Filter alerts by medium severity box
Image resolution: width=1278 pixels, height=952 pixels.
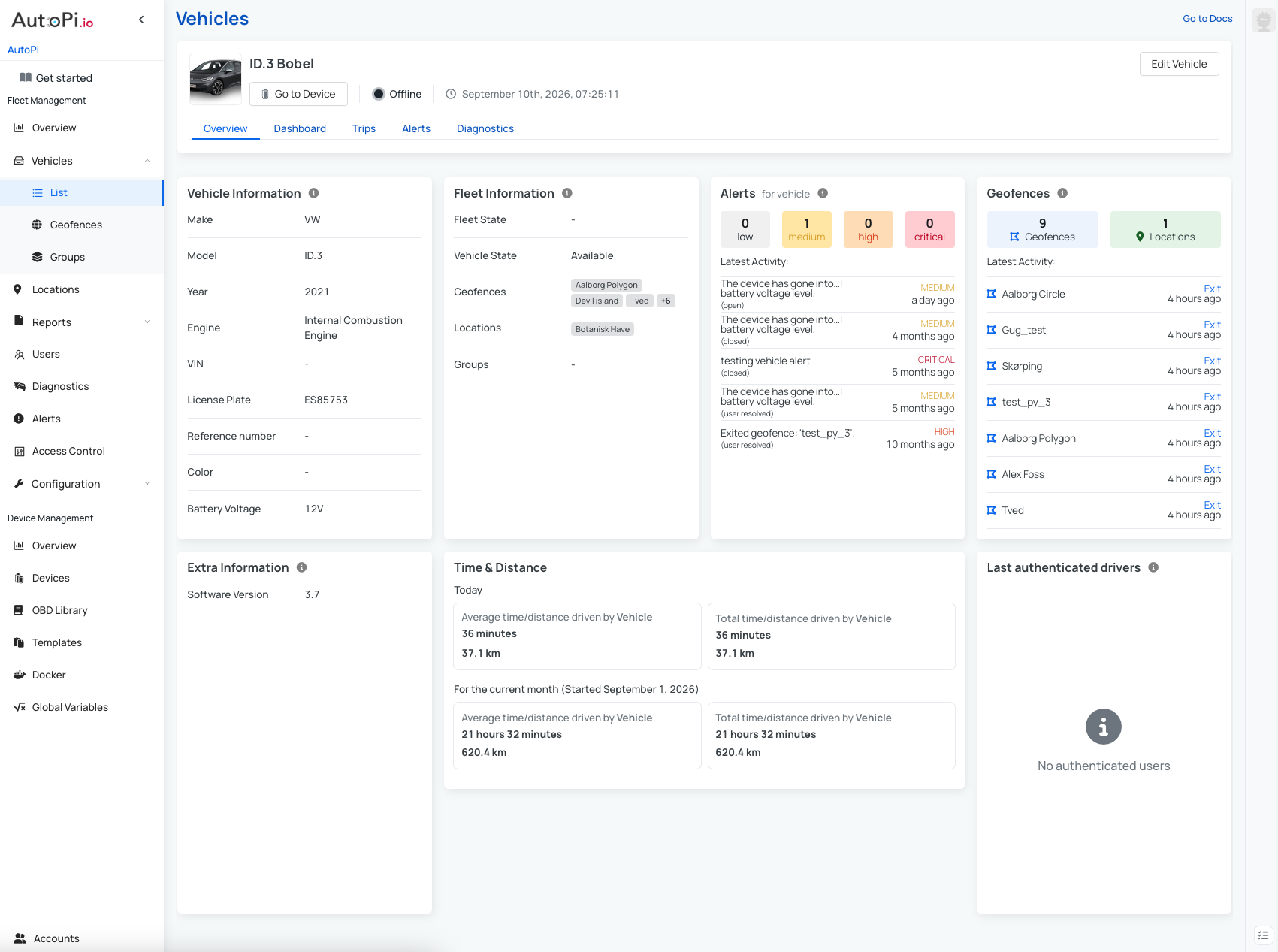point(806,229)
